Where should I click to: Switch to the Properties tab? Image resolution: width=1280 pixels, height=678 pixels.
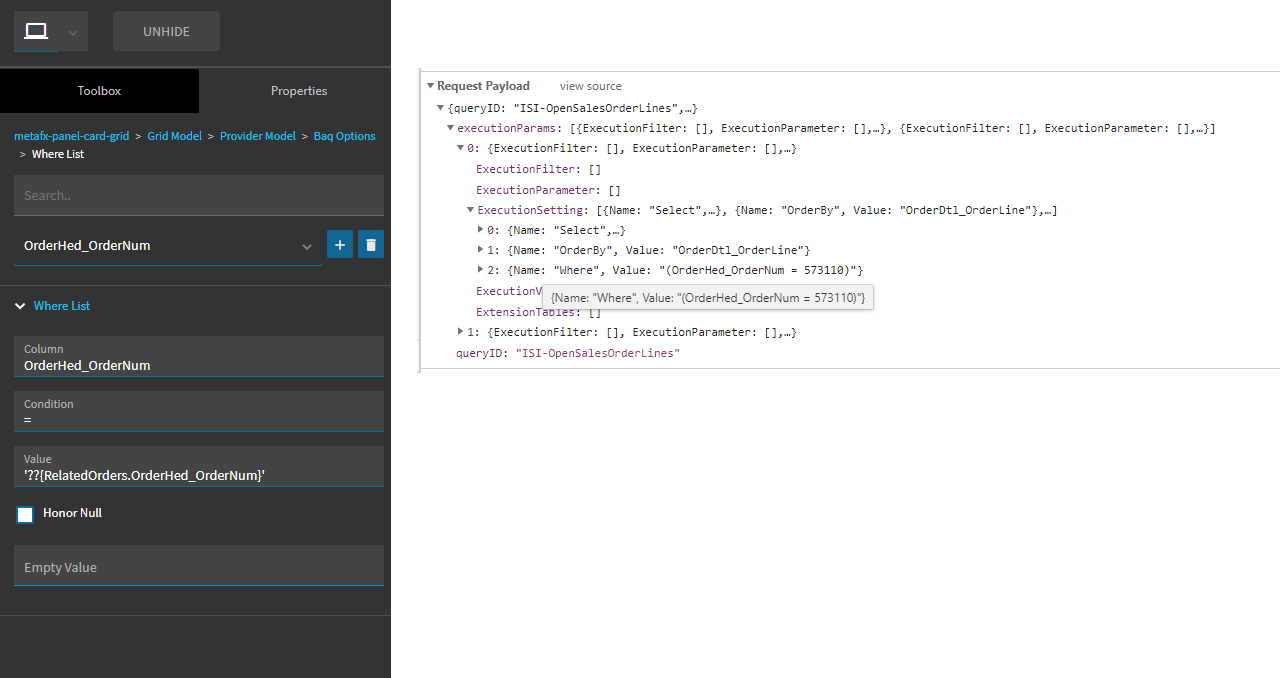tap(298, 91)
